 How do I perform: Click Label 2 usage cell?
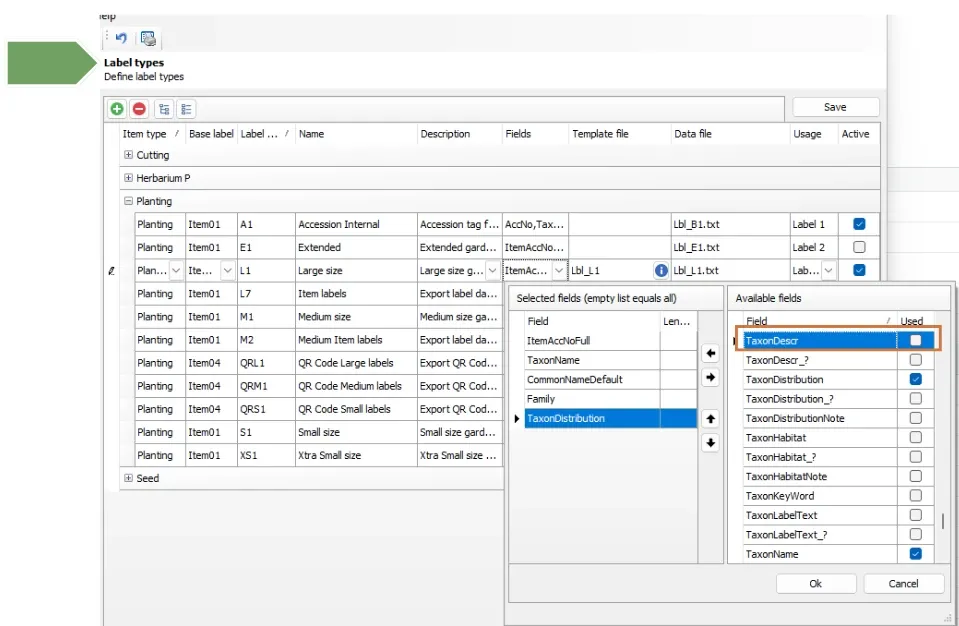[x=813, y=247]
